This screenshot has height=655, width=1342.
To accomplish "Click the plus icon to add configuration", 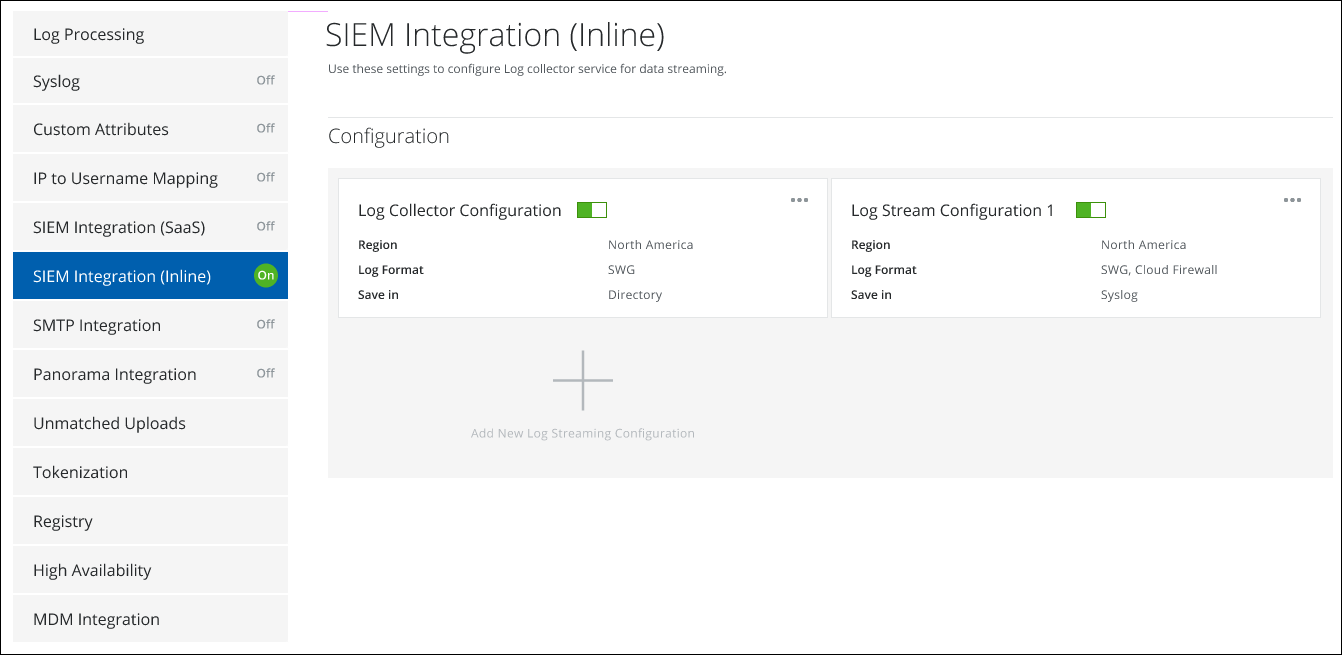I will click(583, 380).
